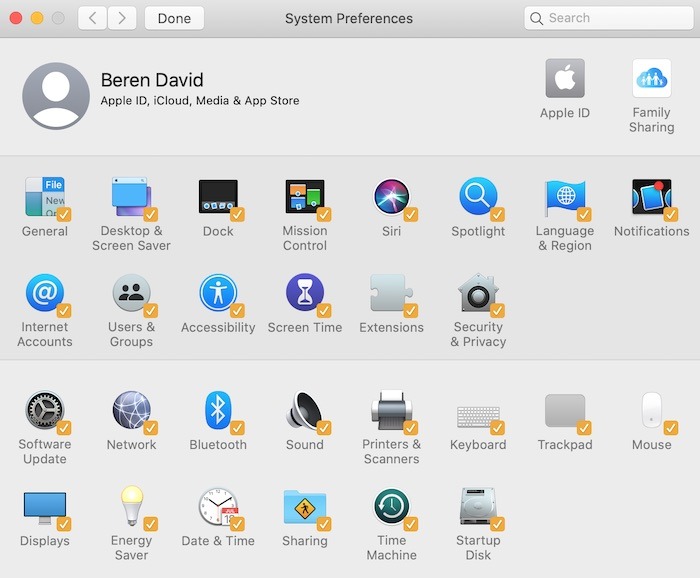Click the Search input field
The height and width of the screenshot is (578, 700).
[608, 18]
